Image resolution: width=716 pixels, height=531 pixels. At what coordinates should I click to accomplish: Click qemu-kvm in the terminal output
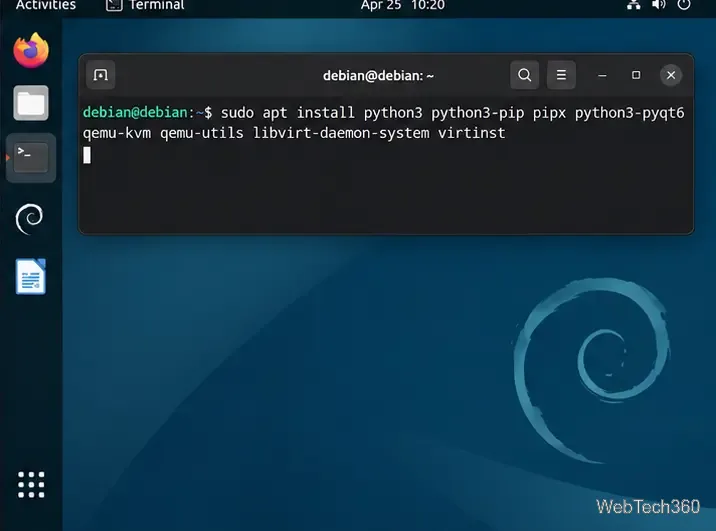(117, 134)
